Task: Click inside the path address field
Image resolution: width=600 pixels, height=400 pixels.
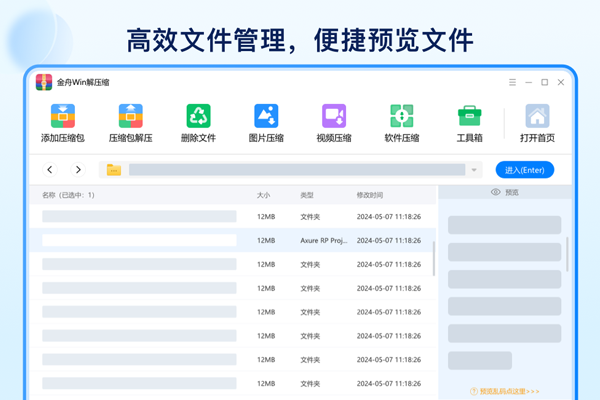Action: (x=297, y=170)
